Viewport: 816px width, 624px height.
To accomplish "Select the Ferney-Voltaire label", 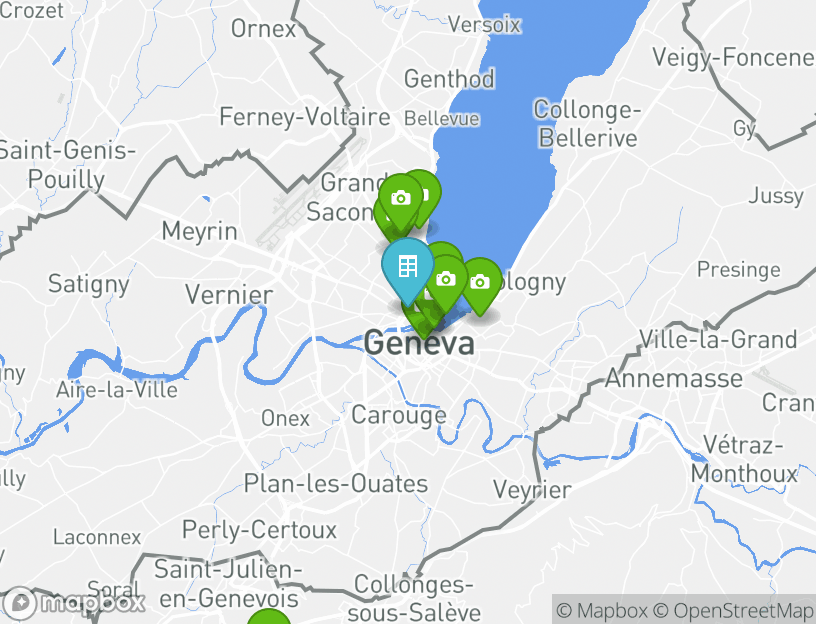I will point(305,117).
